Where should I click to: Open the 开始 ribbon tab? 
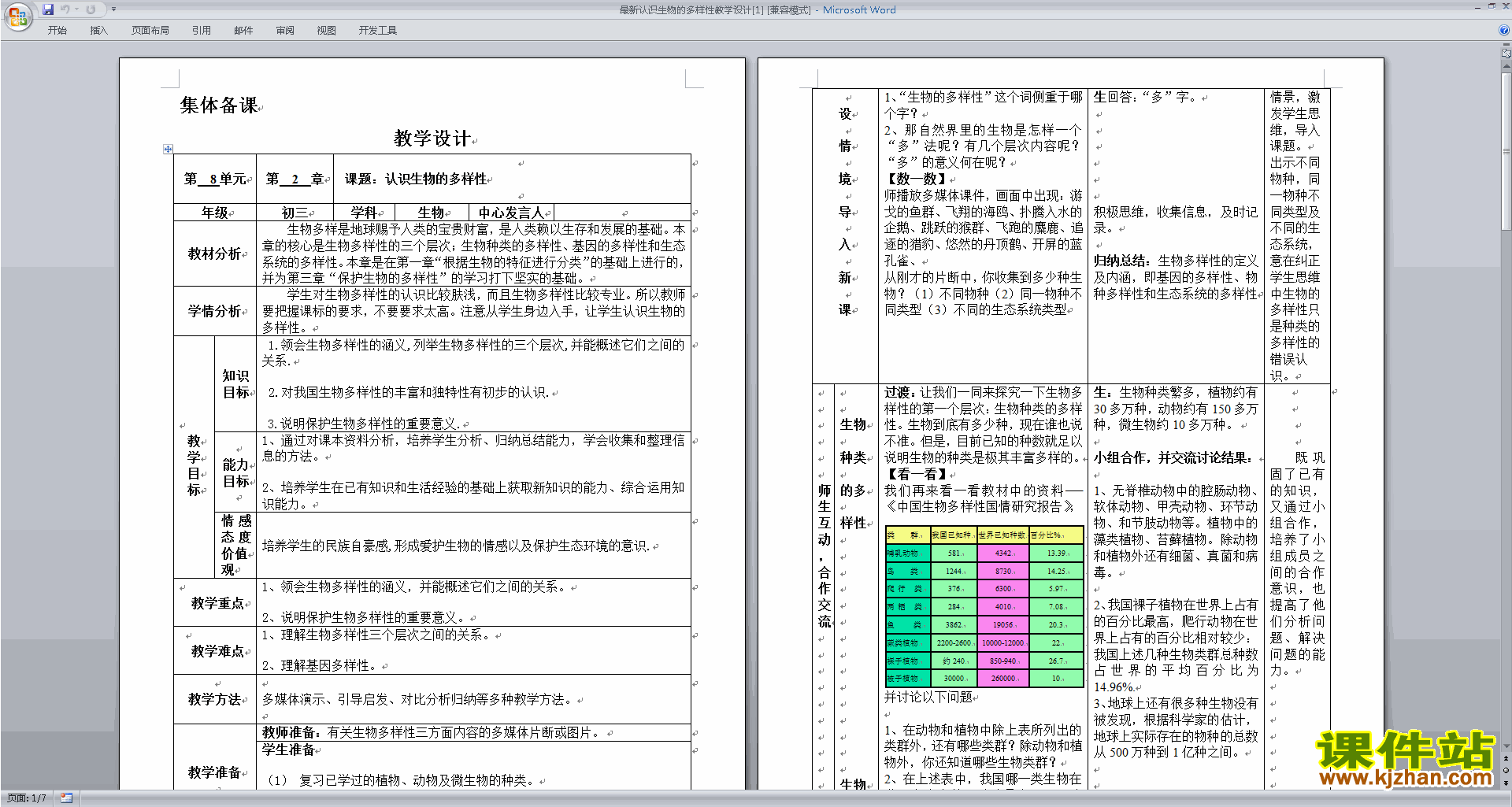tap(57, 31)
